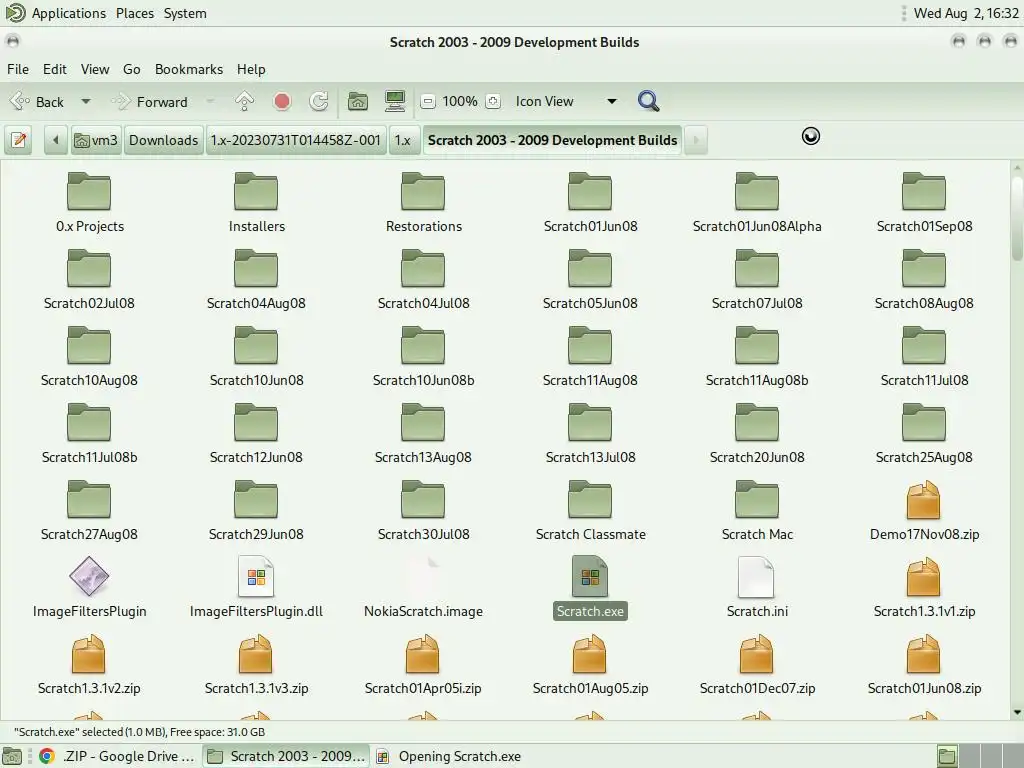Open the Go menu

131,69
